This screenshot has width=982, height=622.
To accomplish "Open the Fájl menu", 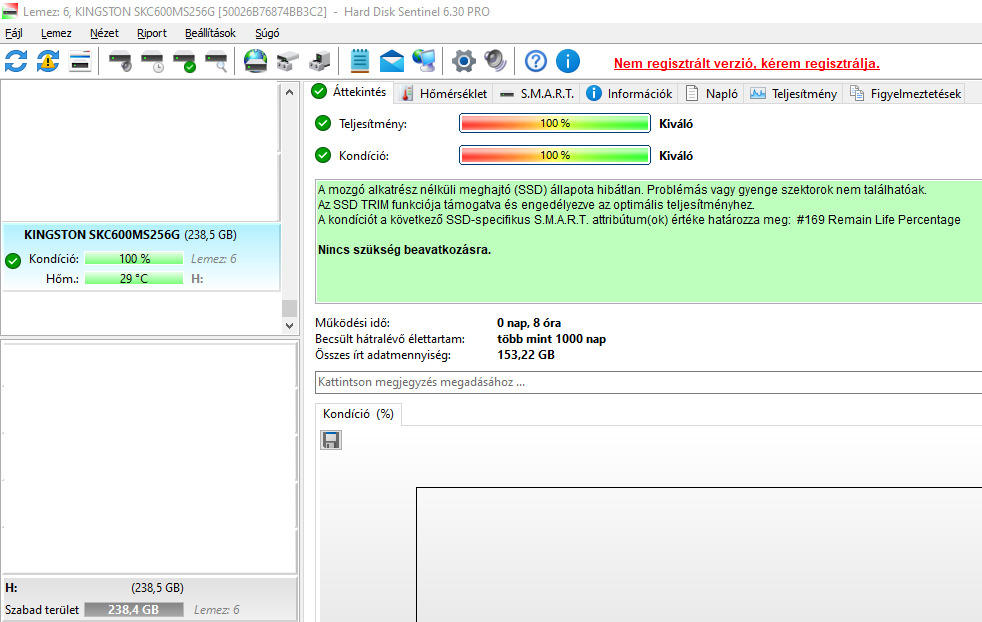I will (x=14, y=33).
